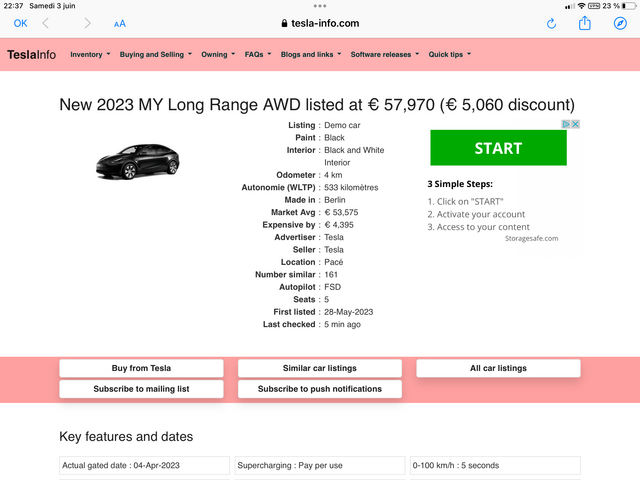Select the Location value Pacé

click(x=333, y=262)
